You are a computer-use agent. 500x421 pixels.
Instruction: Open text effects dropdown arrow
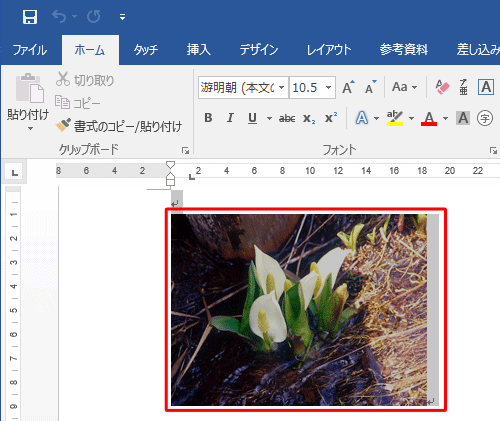tap(376, 118)
